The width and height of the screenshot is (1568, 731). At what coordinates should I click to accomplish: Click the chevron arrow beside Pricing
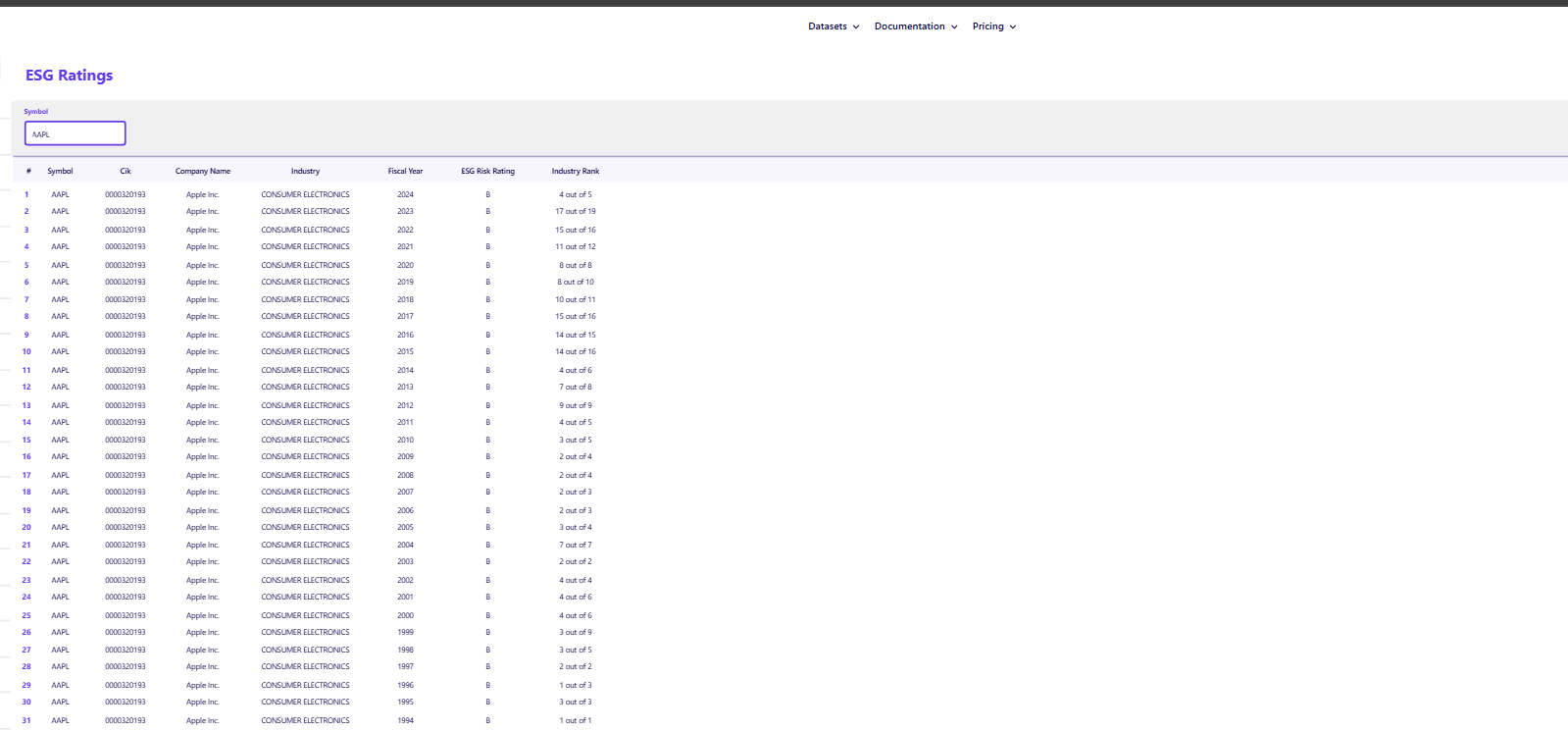[1013, 27]
